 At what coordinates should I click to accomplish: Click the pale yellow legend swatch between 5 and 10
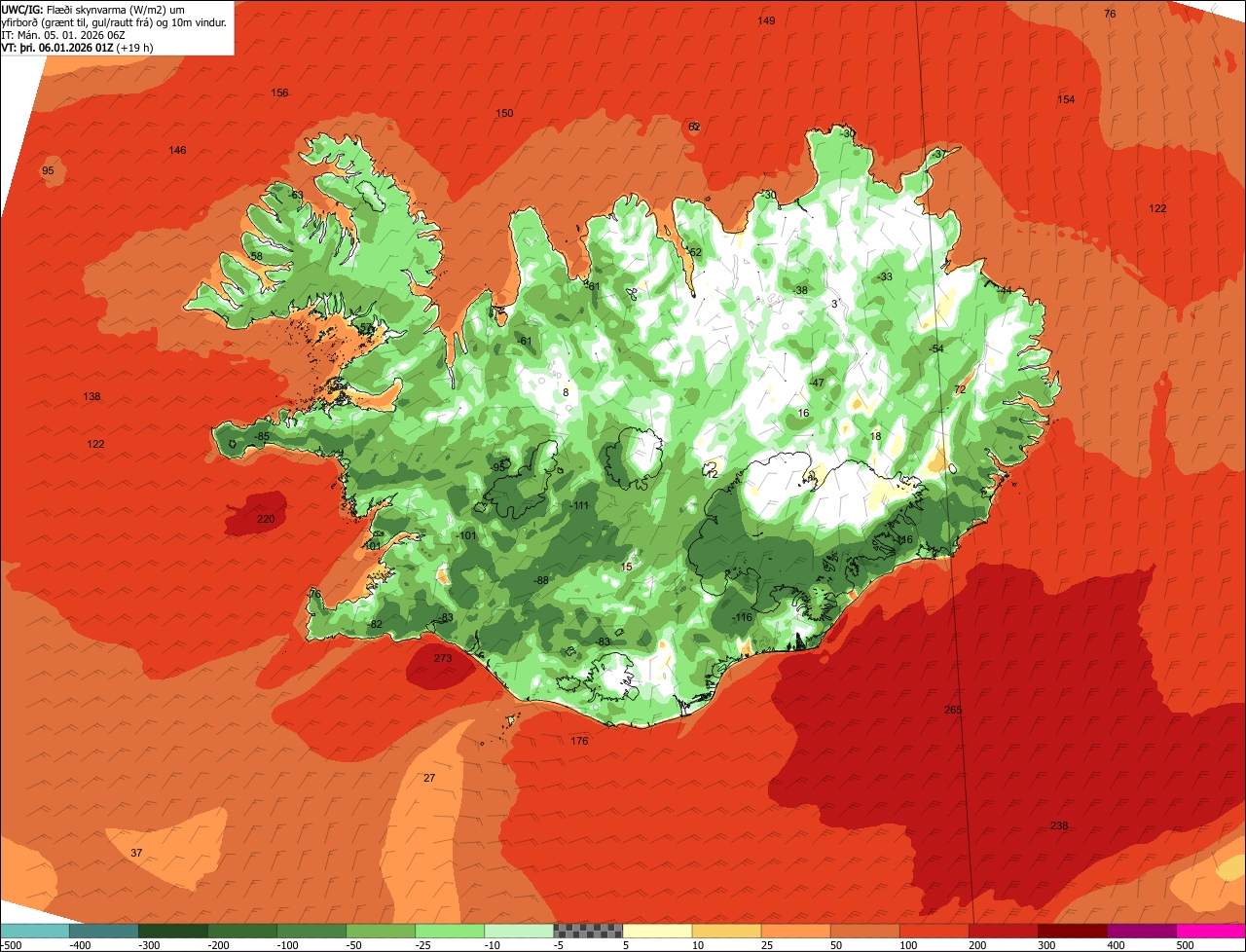657,931
